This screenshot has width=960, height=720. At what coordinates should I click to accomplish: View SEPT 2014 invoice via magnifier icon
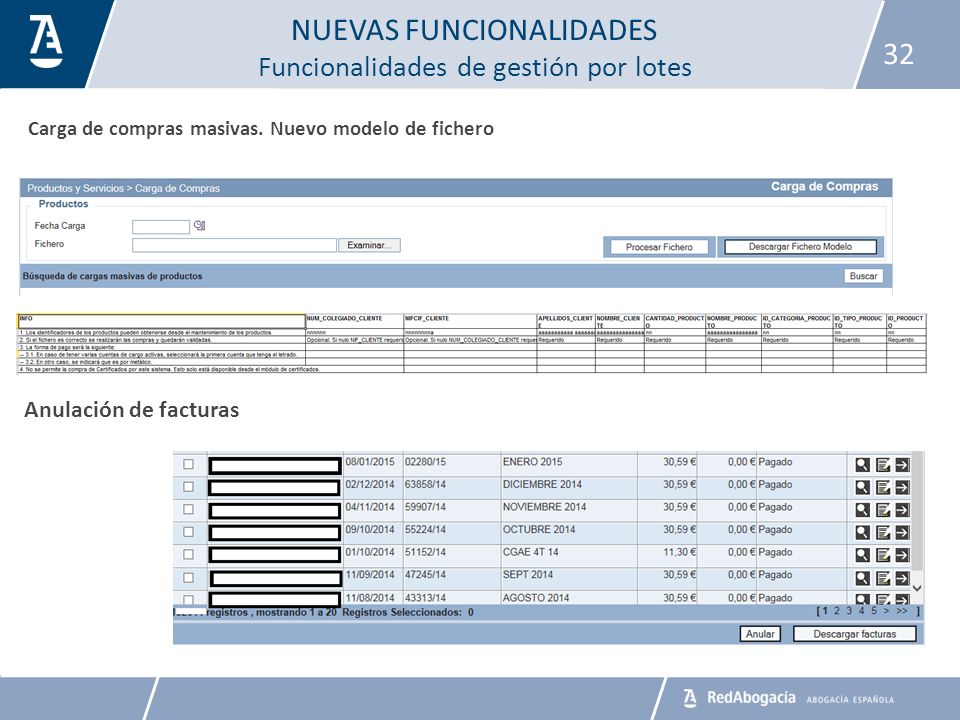click(x=862, y=578)
